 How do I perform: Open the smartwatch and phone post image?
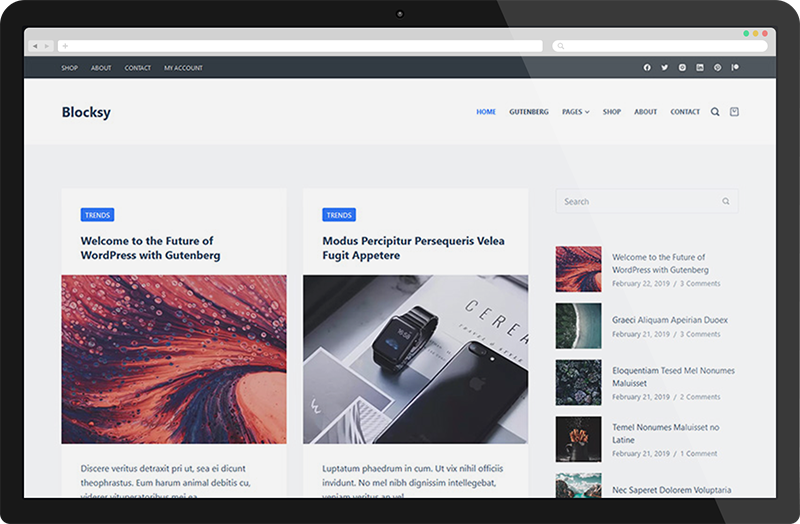415,359
